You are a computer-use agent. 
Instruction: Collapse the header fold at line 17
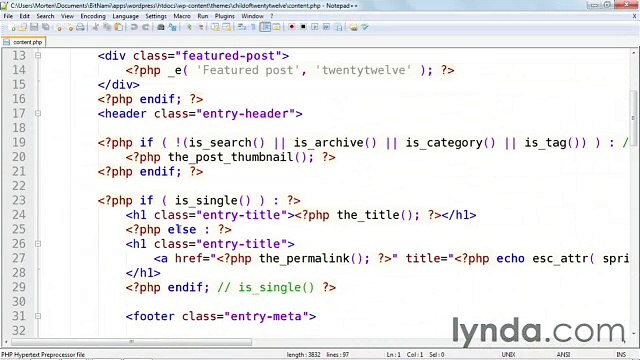coord(38,113)
